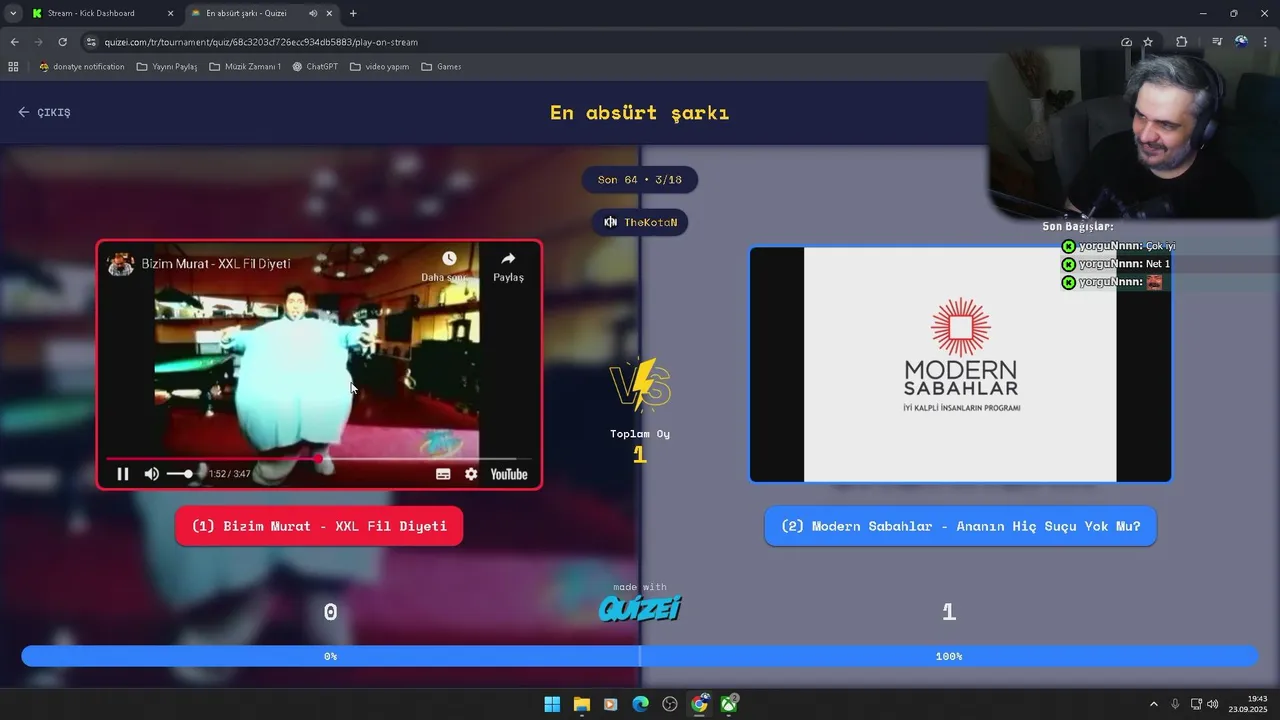This screenshot has height=720, width=1280.
Task: Mute the YouTube player volume icon
Action: 151,474
